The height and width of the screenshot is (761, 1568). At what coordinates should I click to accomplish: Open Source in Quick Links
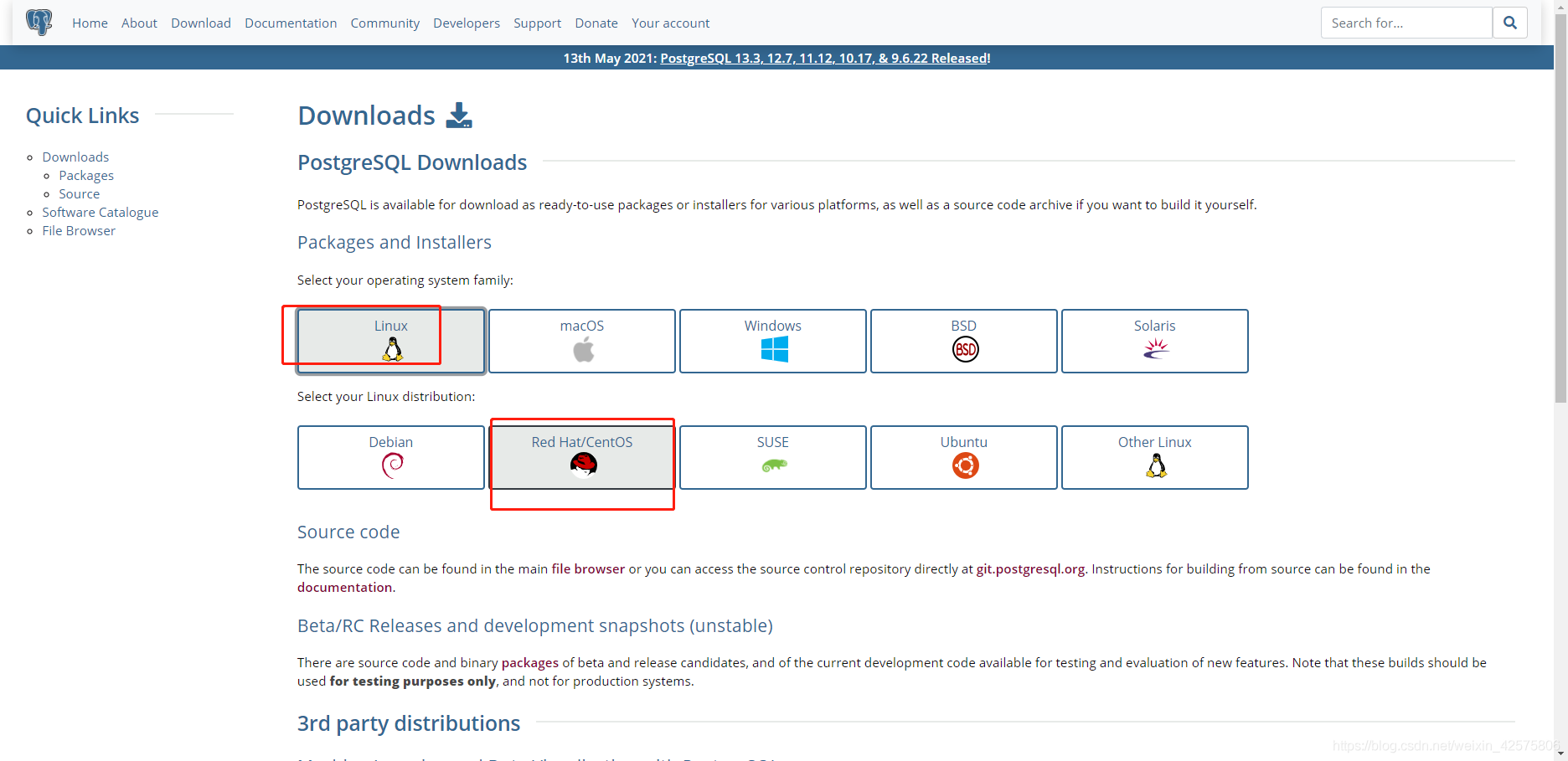(79, 193)
